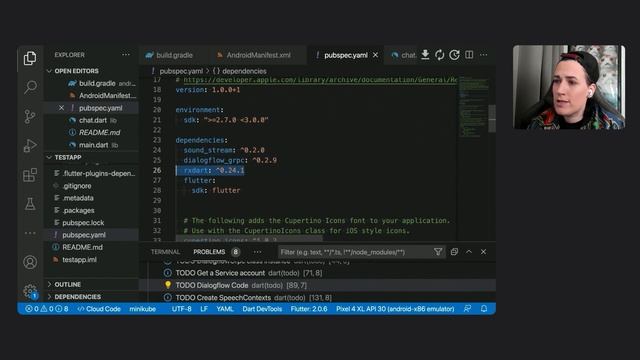Open .flutter-plugins-dependencies file
Image resolution: width=640 pixels, height=360 pixels.
pos(98,173)
